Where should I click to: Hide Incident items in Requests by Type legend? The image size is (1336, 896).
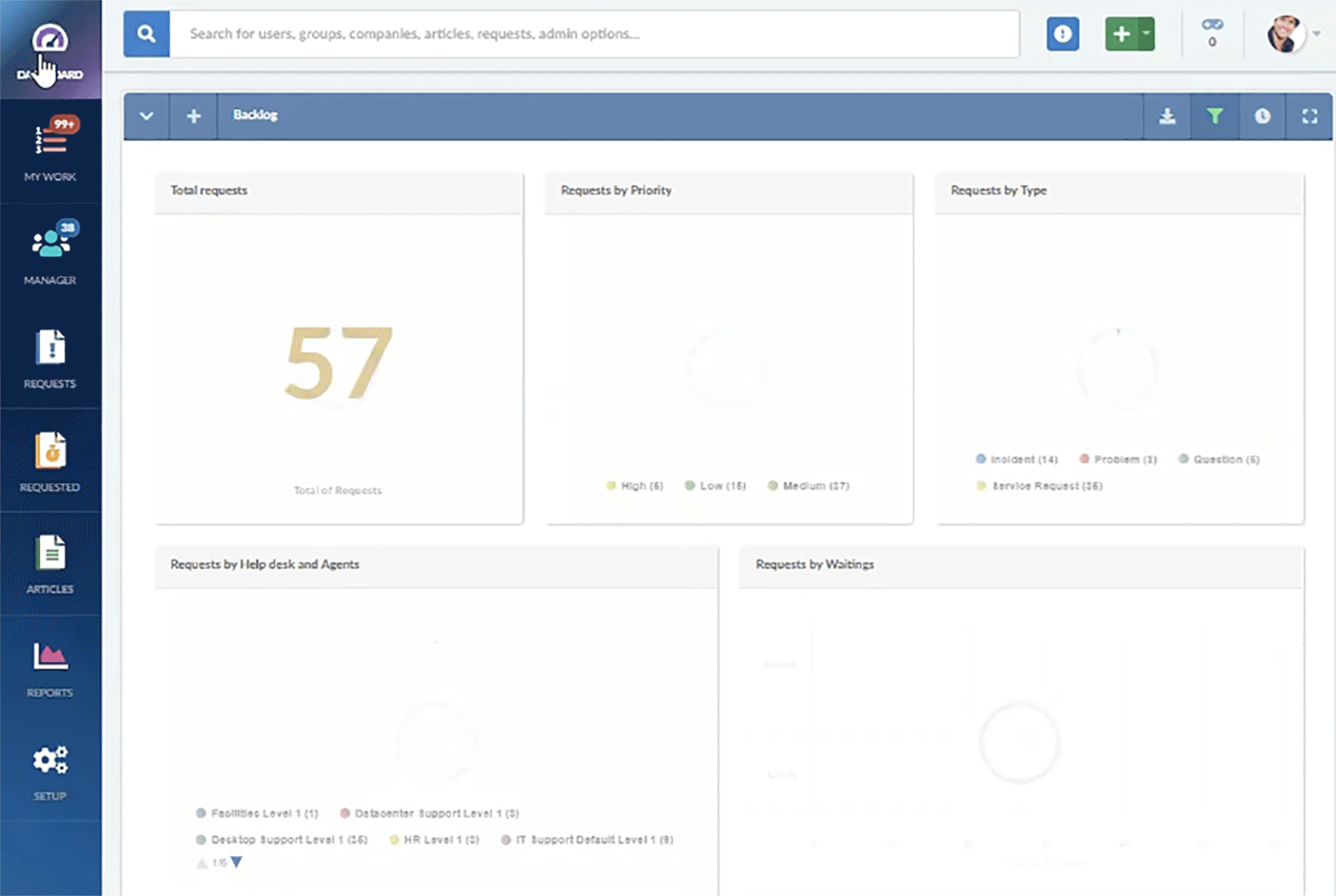pyautogui.click(x=1016, y=458)
